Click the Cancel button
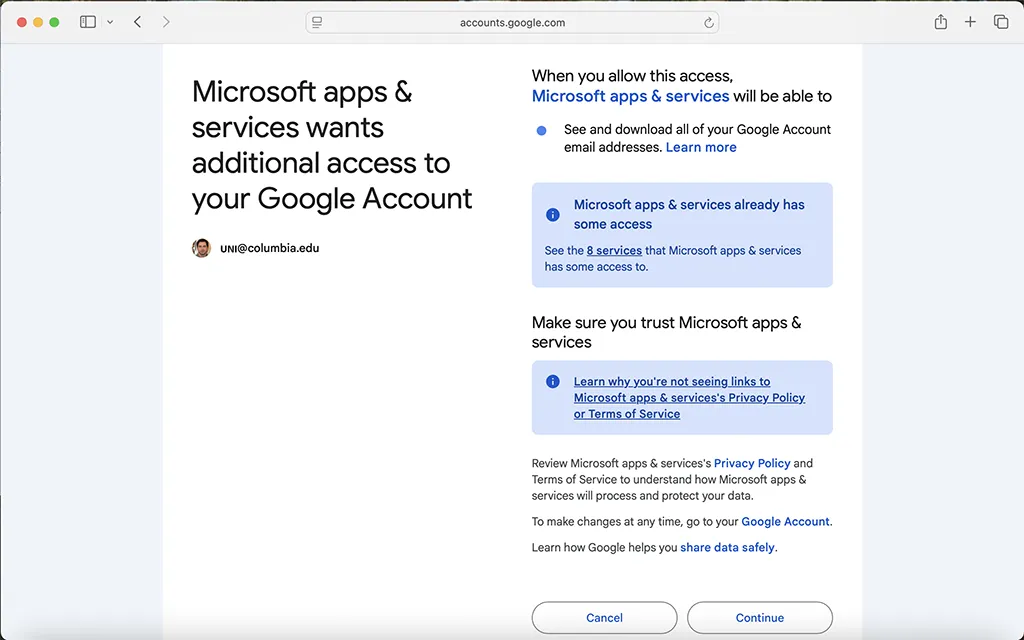 pos(604,618)
